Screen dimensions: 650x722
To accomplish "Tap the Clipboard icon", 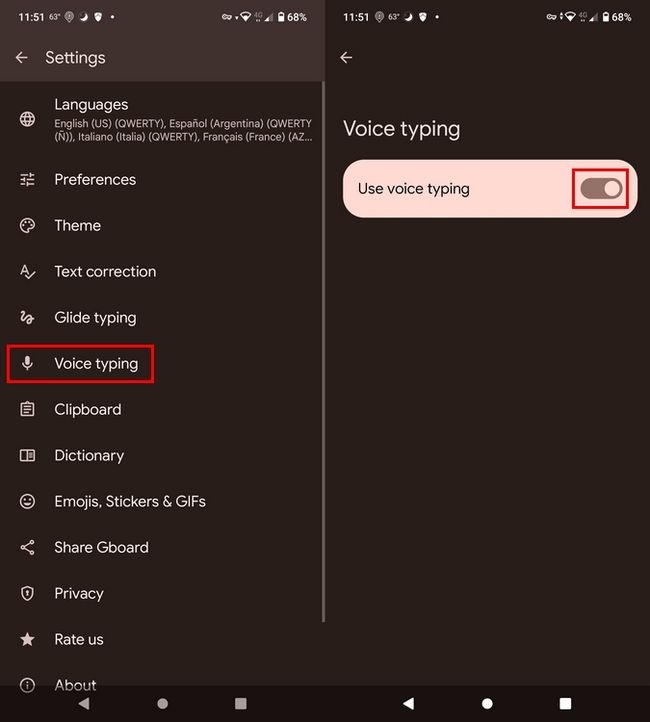I will pyautogui.click(x=28, y=410).
